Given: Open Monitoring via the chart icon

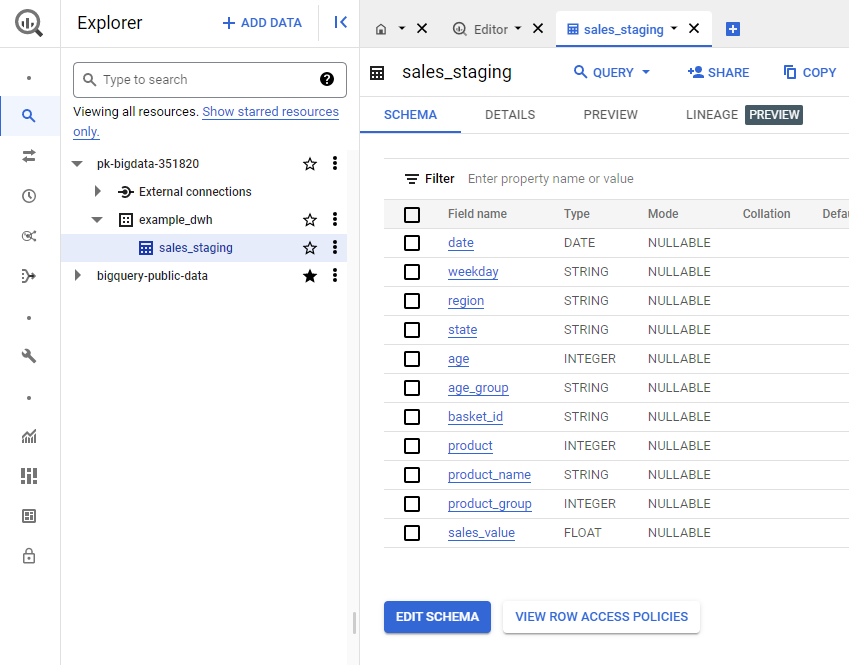Looking at the screenshot, I should tap(28, 437).
